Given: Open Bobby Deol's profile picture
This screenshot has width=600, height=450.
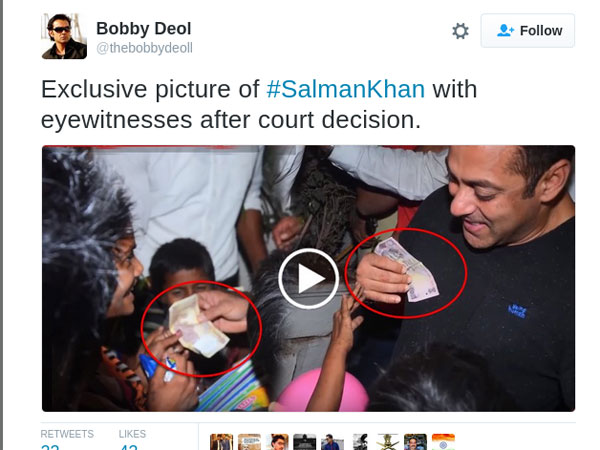Looking at the screenshot, I should pyautogui.click(x=64, y=36).
